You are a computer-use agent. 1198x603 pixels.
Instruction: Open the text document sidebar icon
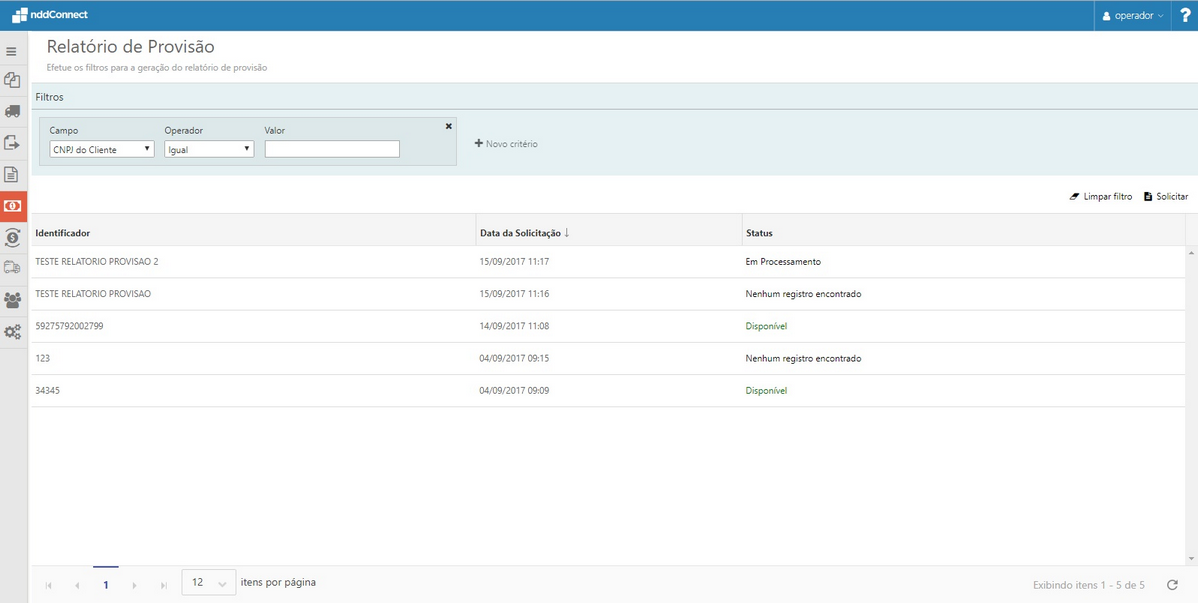click(13, 175)
